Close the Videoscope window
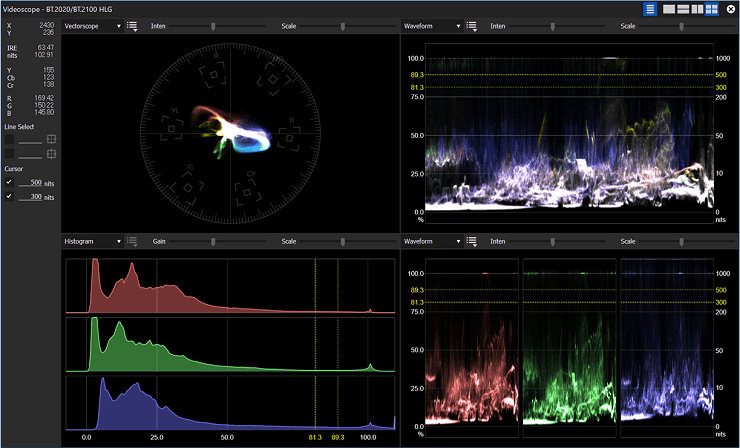The height and width of the screenshot is (448, 740). point(731,9)
